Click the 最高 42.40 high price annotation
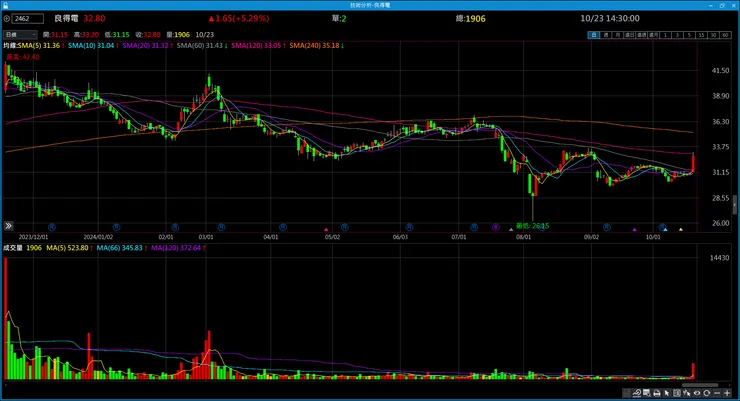The image size is (740, 401). 23,57
